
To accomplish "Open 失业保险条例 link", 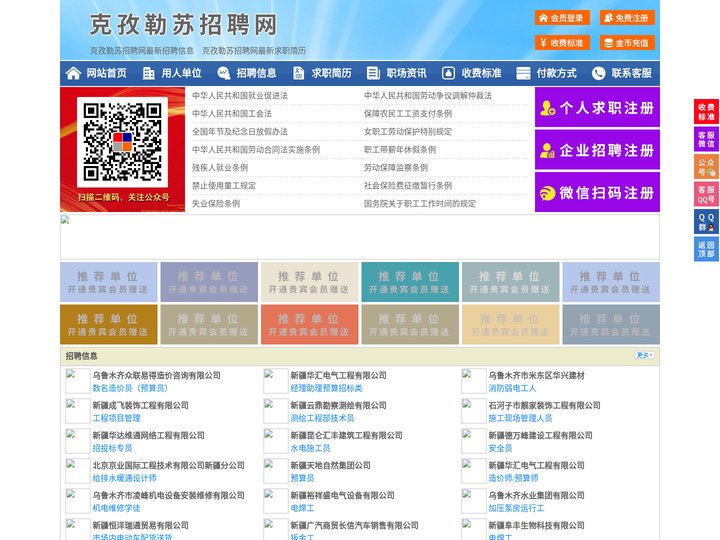I will coord(216,203).
